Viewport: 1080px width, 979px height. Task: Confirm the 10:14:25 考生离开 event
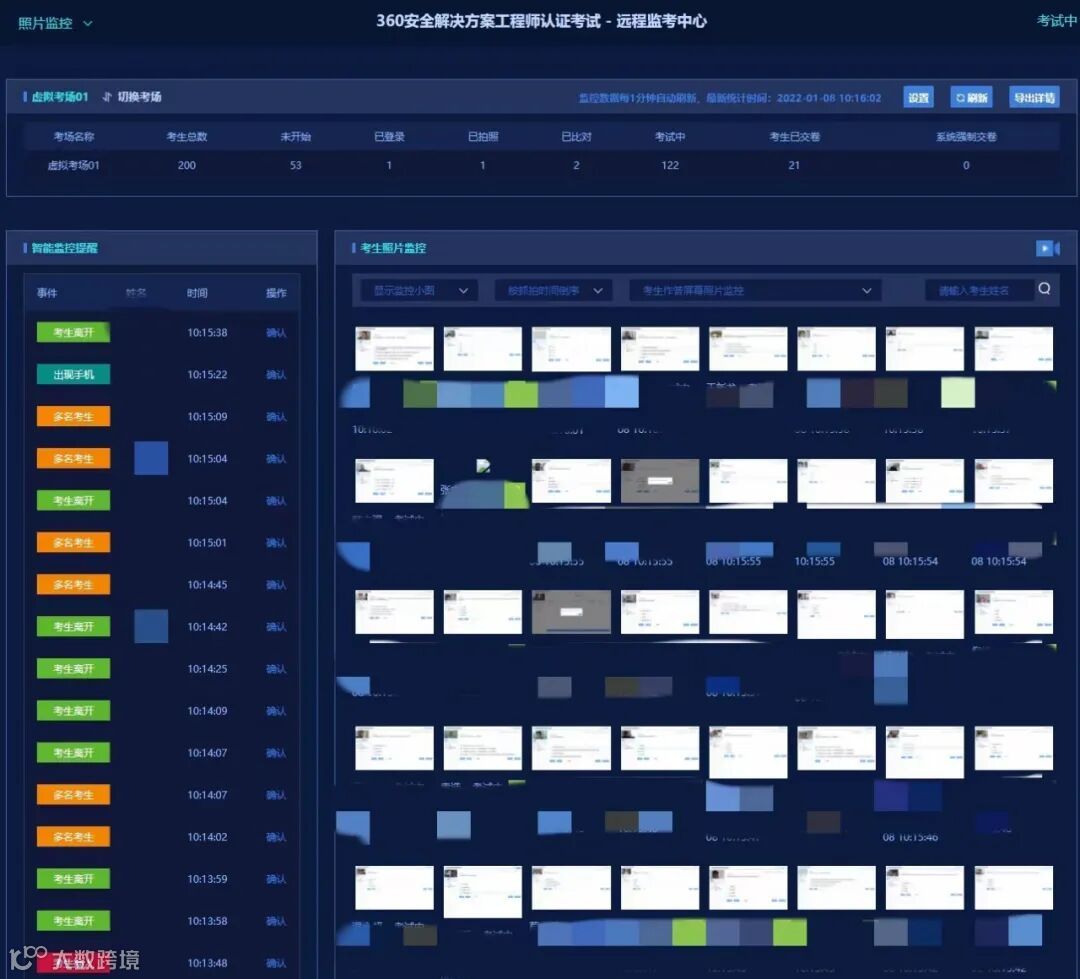point(276,669)
